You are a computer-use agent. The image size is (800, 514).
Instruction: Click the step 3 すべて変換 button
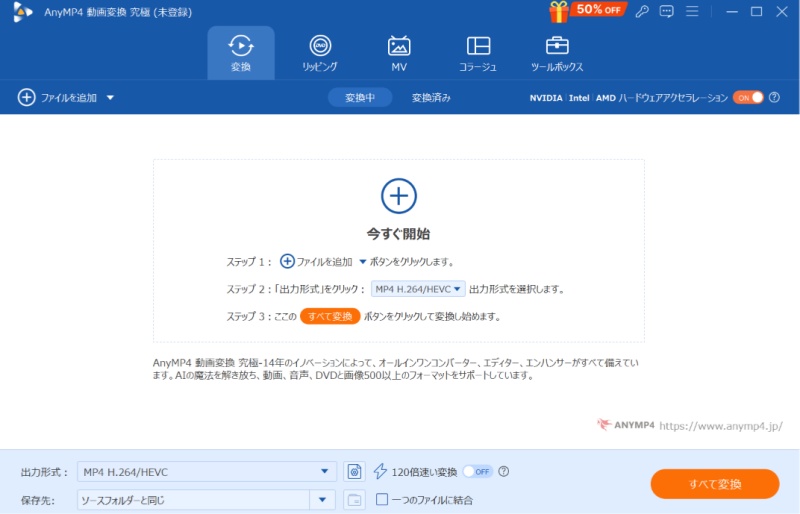point(330,316)
